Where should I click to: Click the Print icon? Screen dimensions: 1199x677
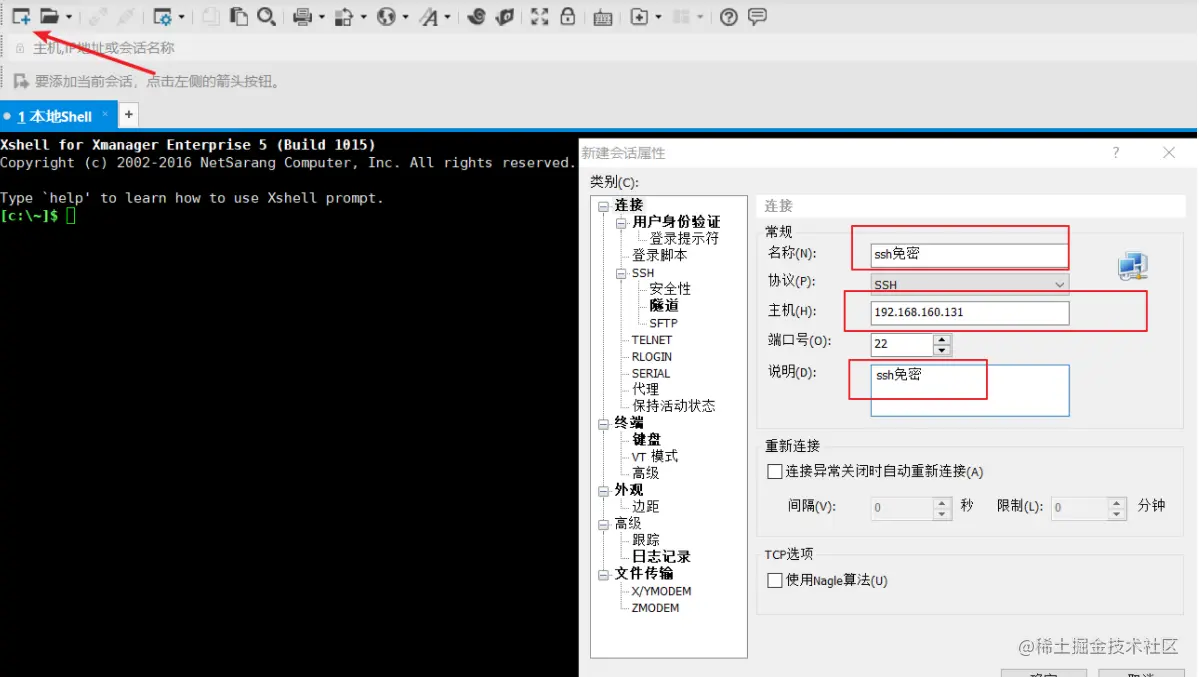pos(303,17)
